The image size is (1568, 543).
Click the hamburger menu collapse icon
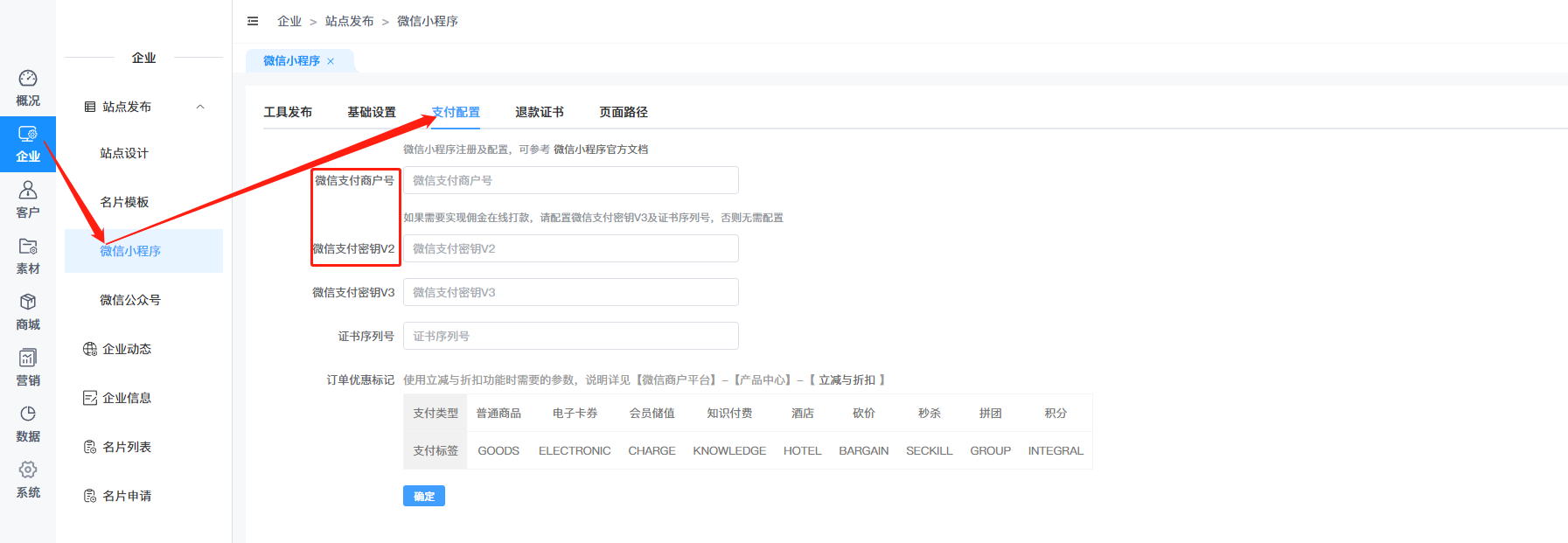(x=253, y=21)
